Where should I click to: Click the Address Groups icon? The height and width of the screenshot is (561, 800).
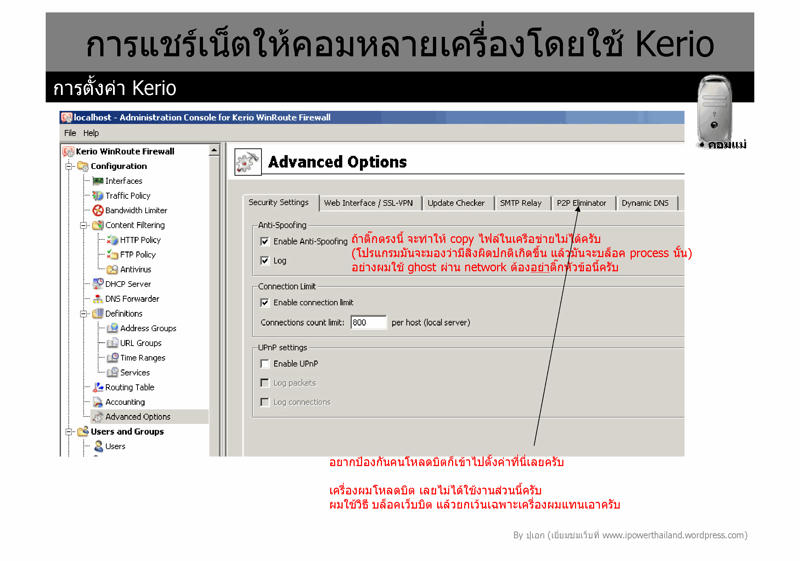pos(113,328)
